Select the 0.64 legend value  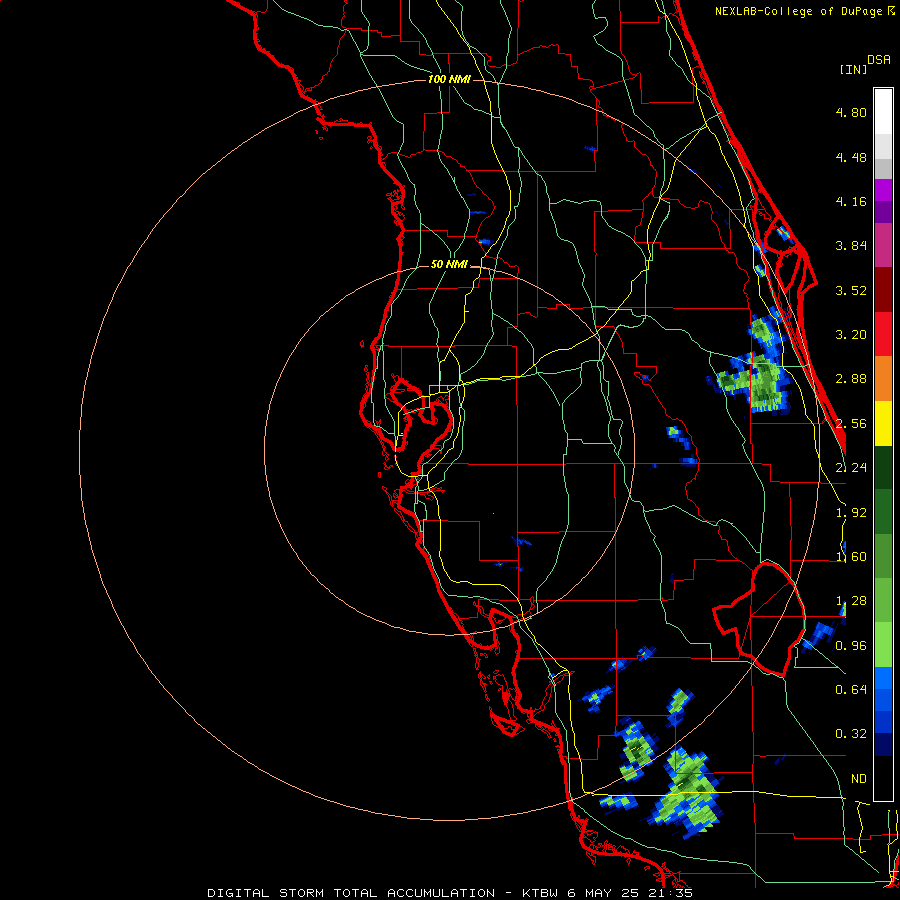pyautogui.click(x=851, y=689)
